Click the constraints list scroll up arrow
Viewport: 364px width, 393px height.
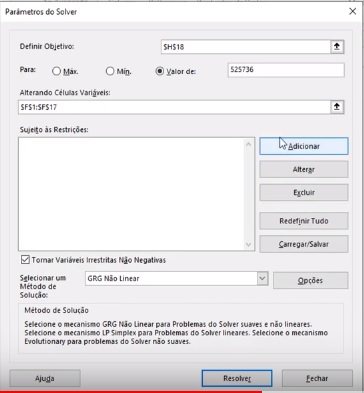(x=248, y=144)
